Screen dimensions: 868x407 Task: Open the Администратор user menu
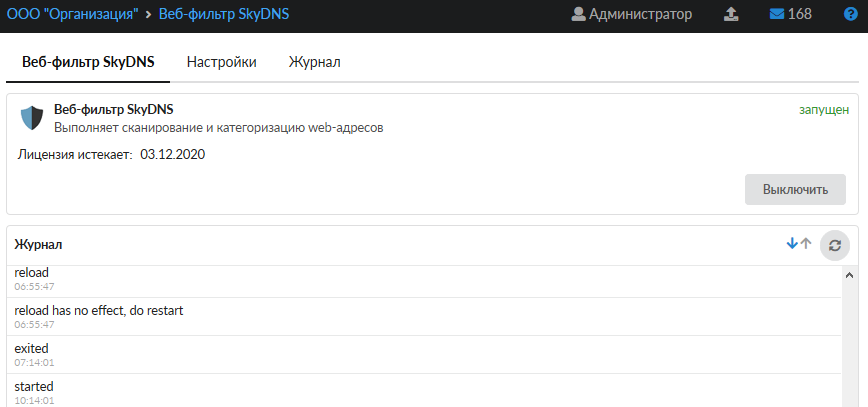(x=632, y=14)
